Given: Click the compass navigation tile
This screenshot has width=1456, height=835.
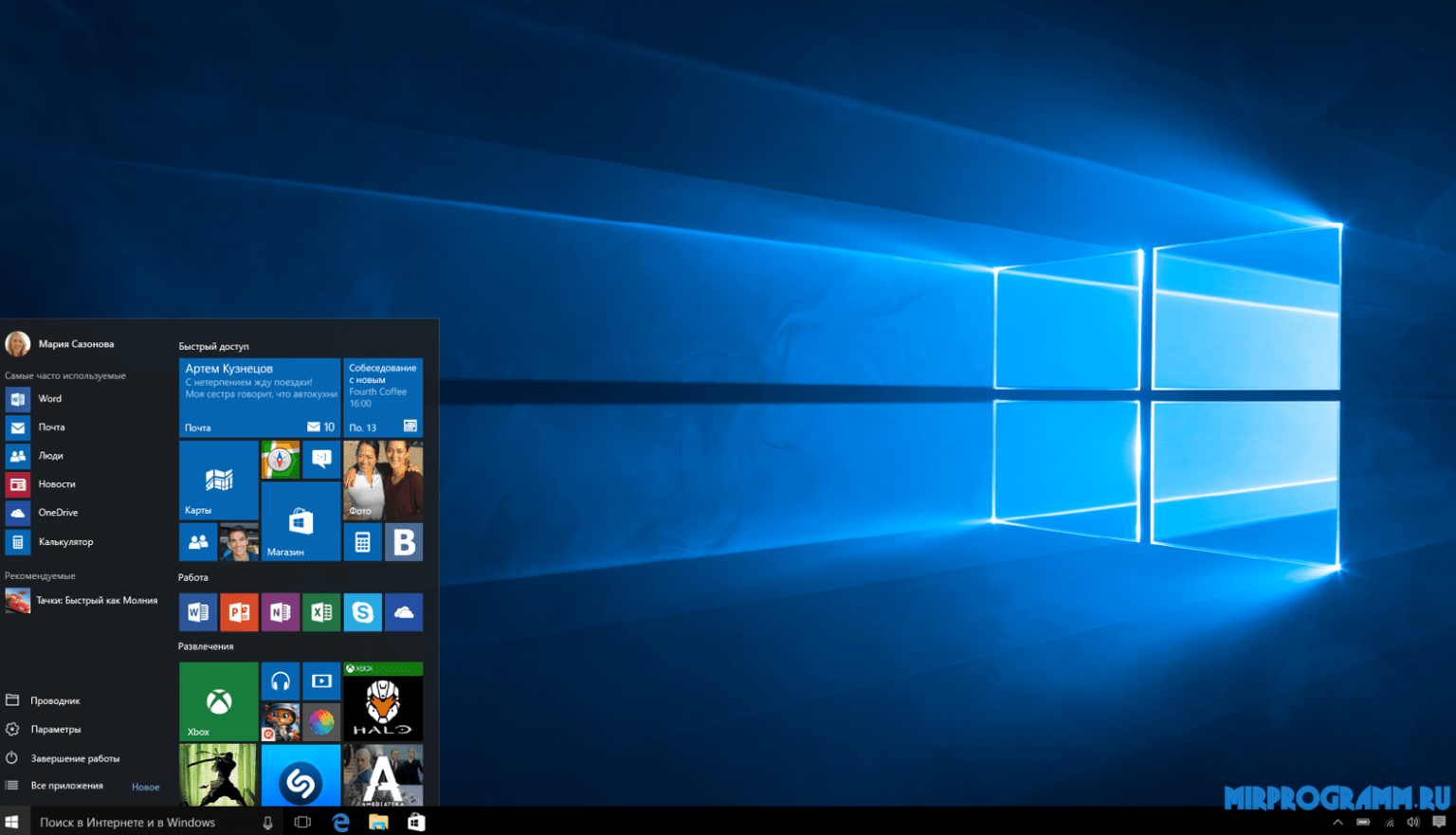Looking at the screenshot, I should [x=281, y=460].
